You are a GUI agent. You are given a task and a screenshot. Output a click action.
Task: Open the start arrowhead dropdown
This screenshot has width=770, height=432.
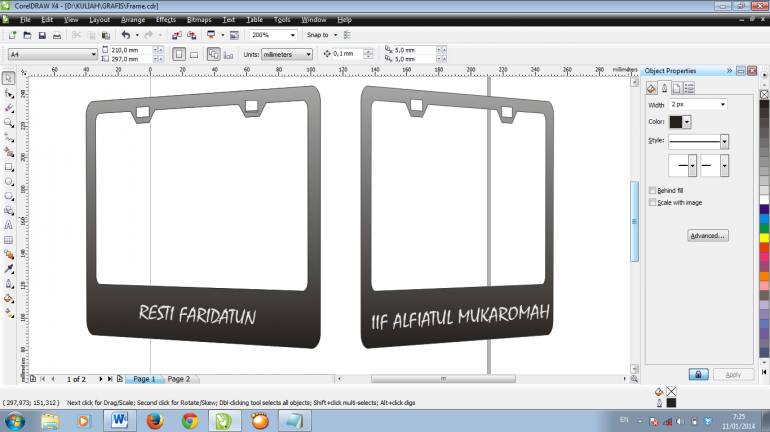(x=692, y=165)
